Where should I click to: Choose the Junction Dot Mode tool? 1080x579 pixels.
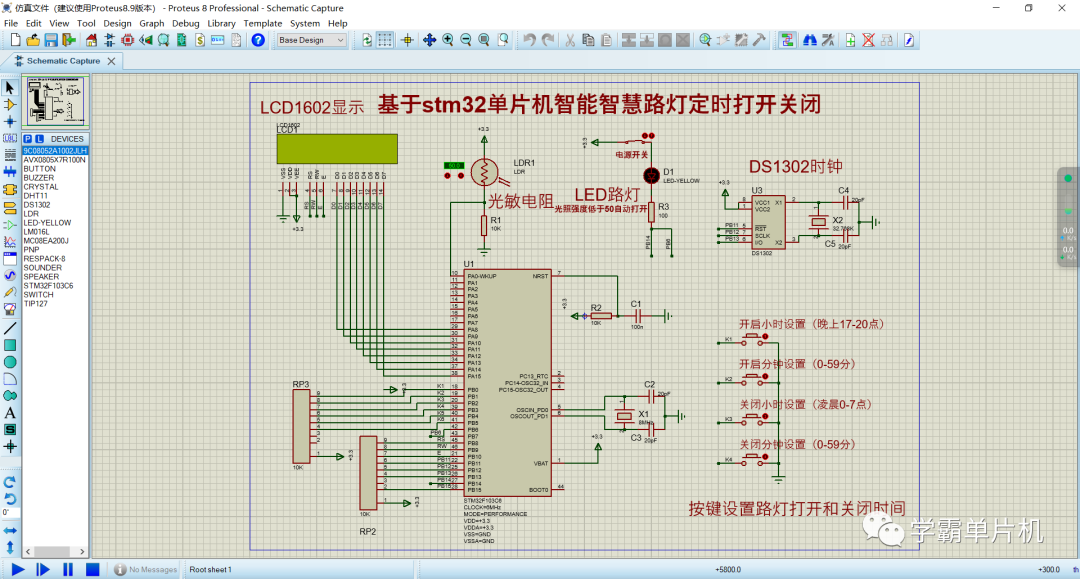10,121
